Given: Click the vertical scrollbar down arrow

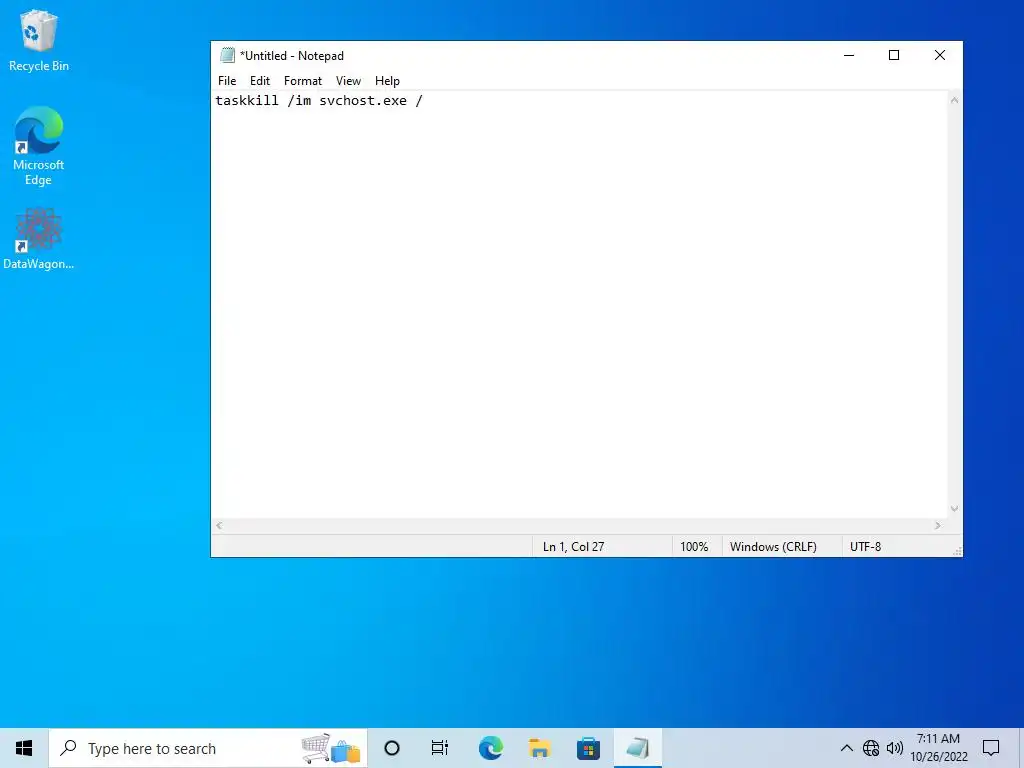Looking at the screenshot, I should click(x=954, y=509).
